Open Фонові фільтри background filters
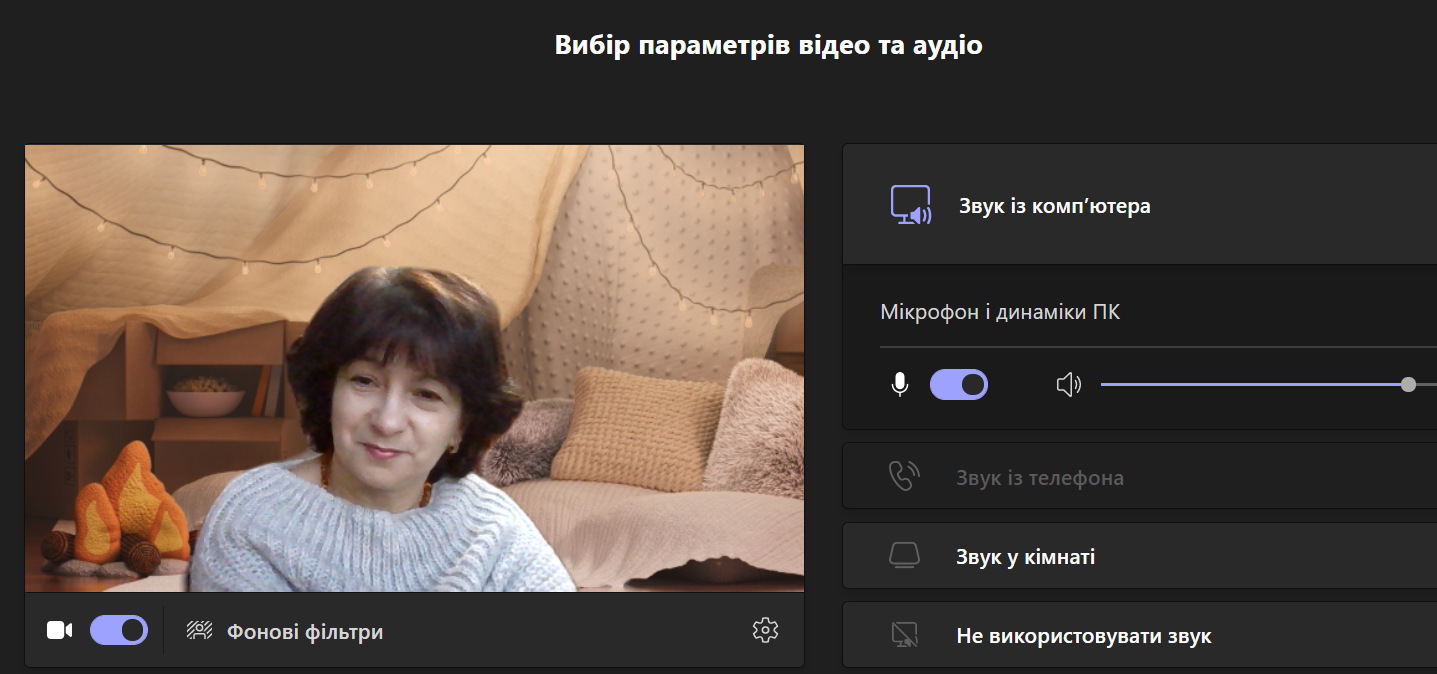Viewport: 1437px width, 674px height. click(x=304, y=632)
